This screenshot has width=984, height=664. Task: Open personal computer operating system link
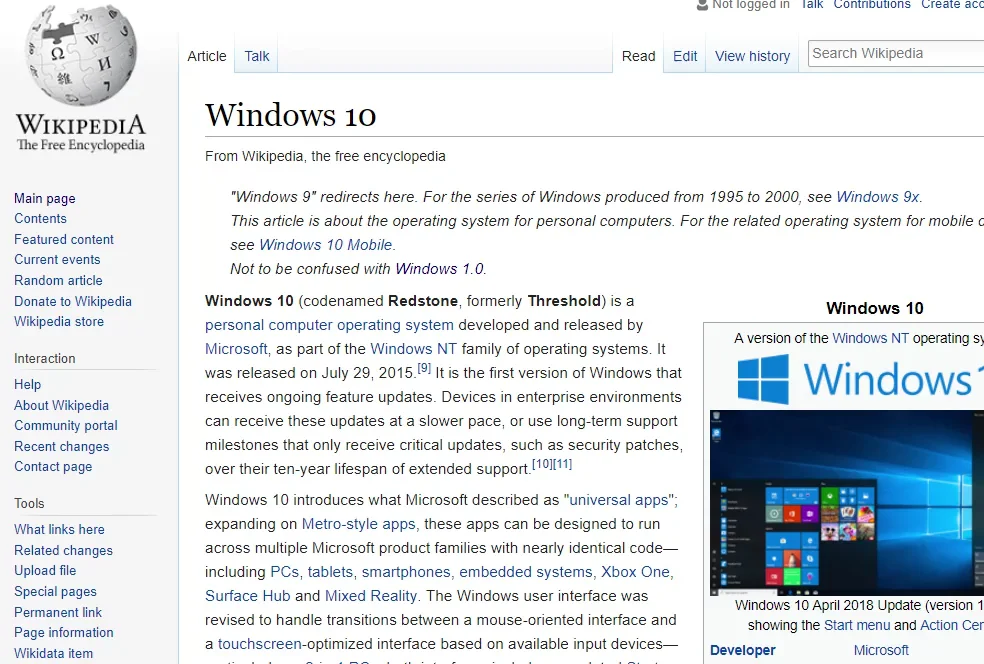coord(329,325)
